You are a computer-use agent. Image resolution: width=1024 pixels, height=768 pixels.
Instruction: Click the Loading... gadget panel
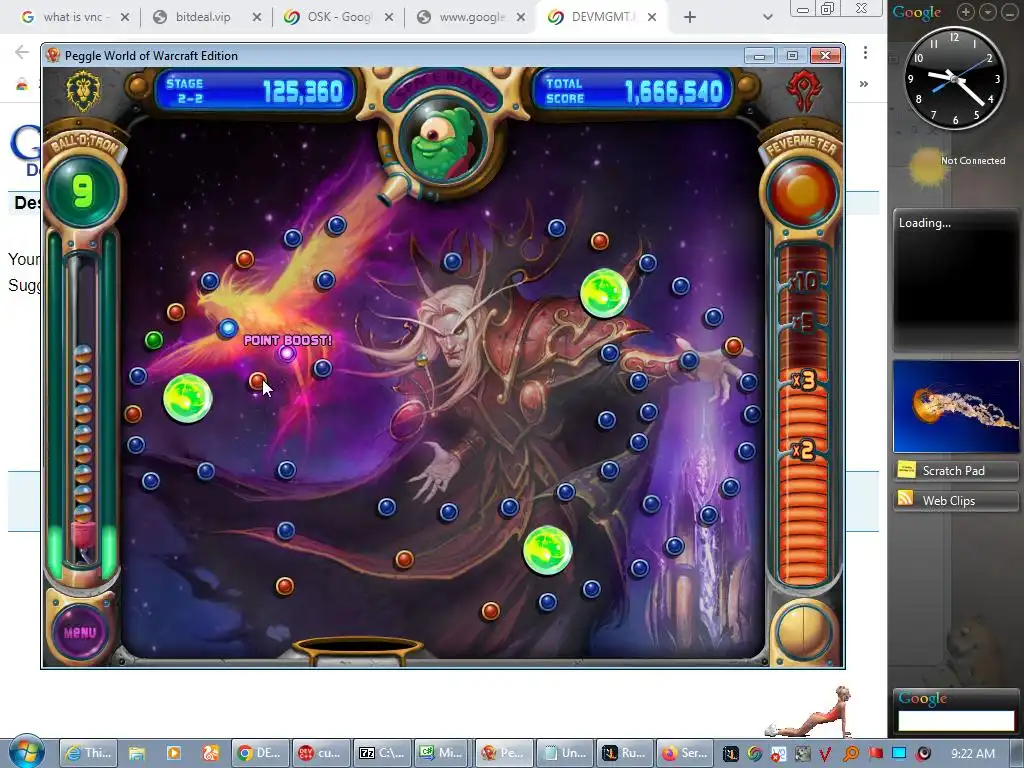point(955,280)
